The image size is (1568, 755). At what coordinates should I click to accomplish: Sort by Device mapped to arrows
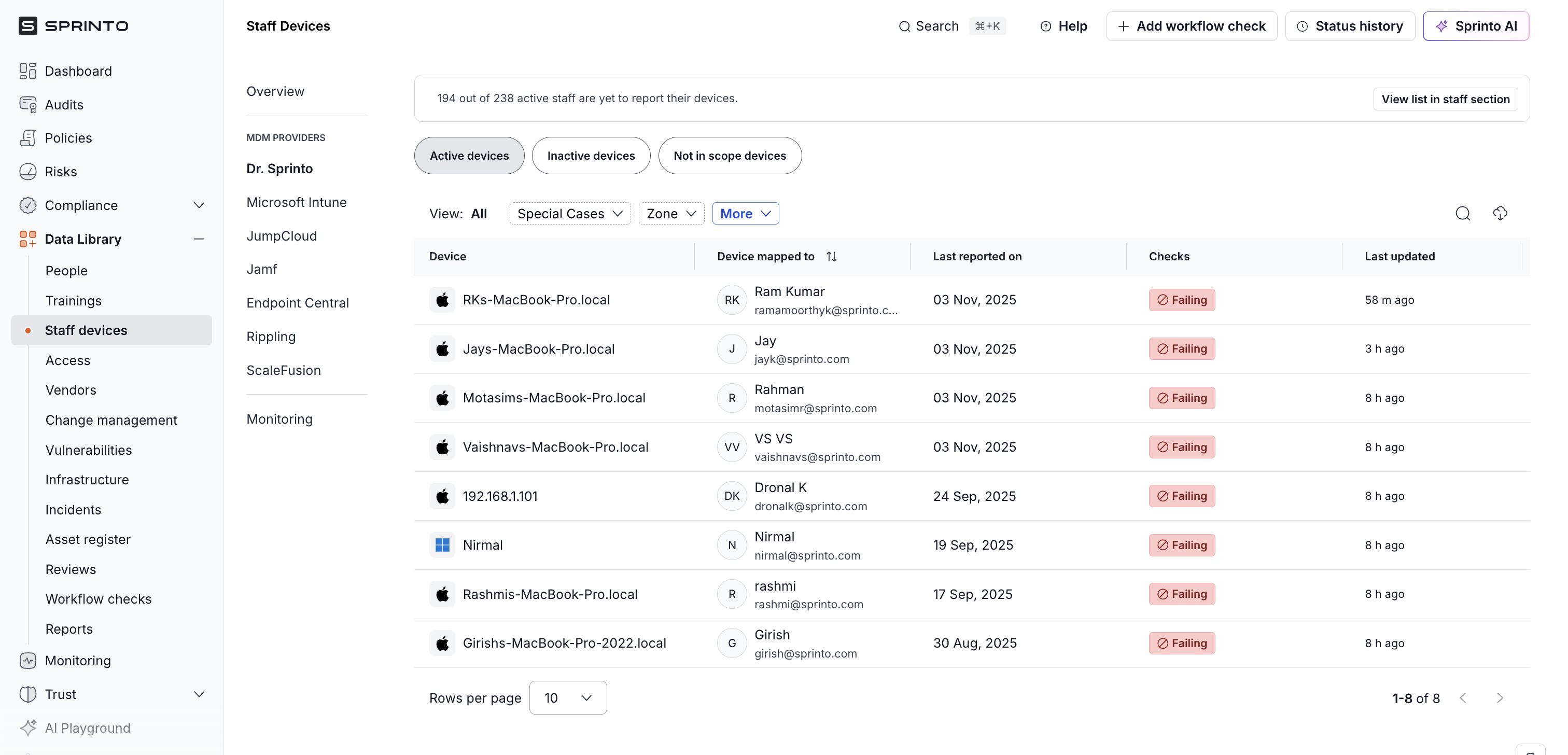832,256
